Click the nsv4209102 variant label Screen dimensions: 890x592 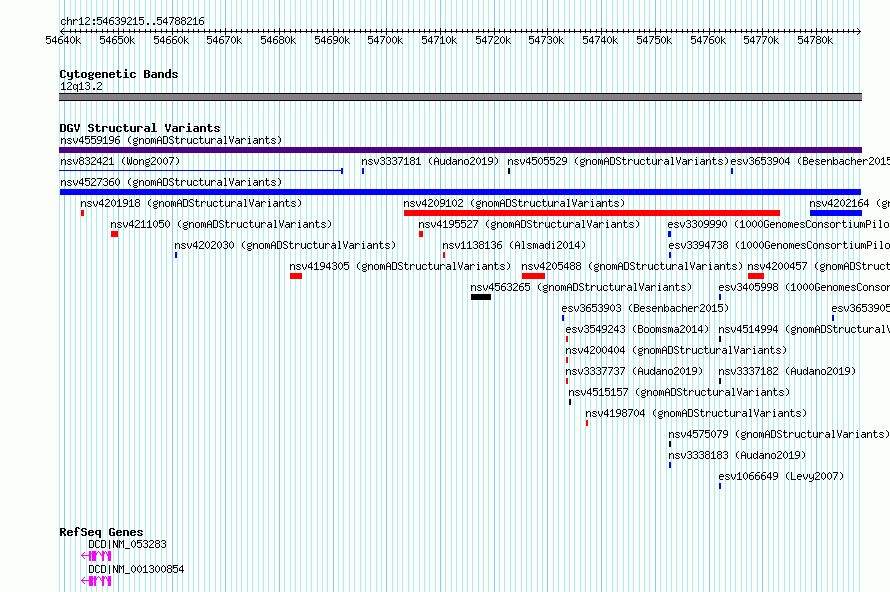(514, 203)
